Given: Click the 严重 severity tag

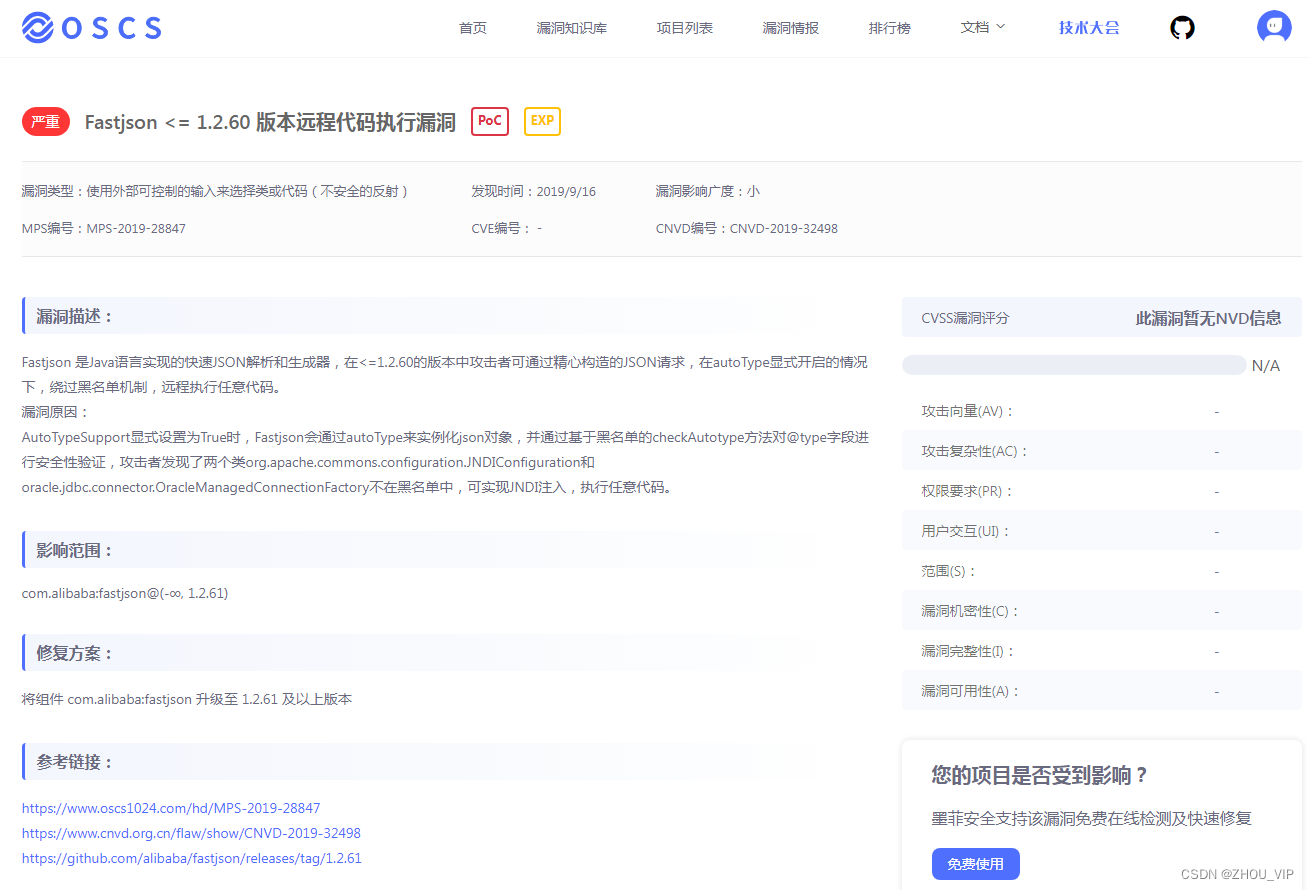Looking at the screenshot, I should (x=46, y=122).
